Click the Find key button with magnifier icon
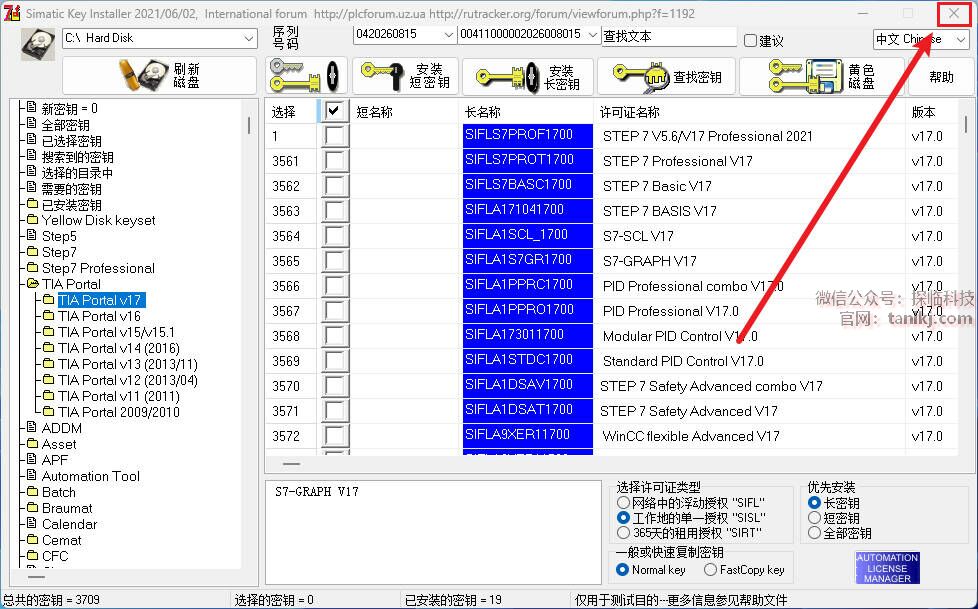Image resolution: width=978 pixels, height=609 pixels. [666, 76]
